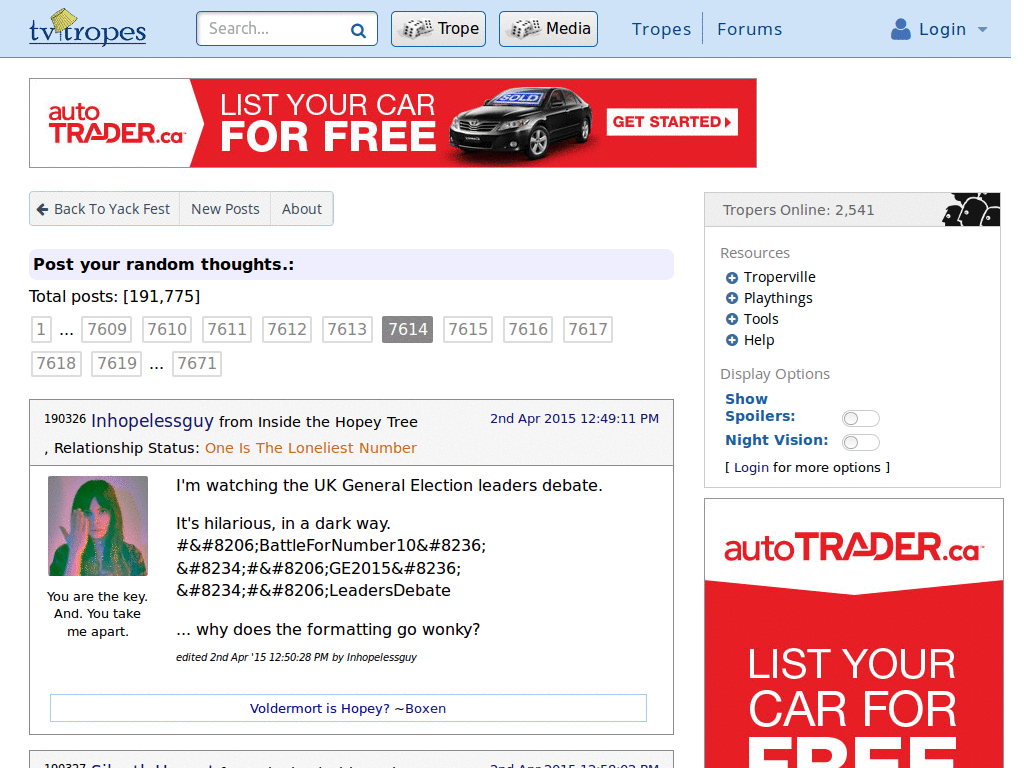Click Get Started on the AutoTrader banner
This screenshot has width=1024, height=768.
[x=671, y=121]
